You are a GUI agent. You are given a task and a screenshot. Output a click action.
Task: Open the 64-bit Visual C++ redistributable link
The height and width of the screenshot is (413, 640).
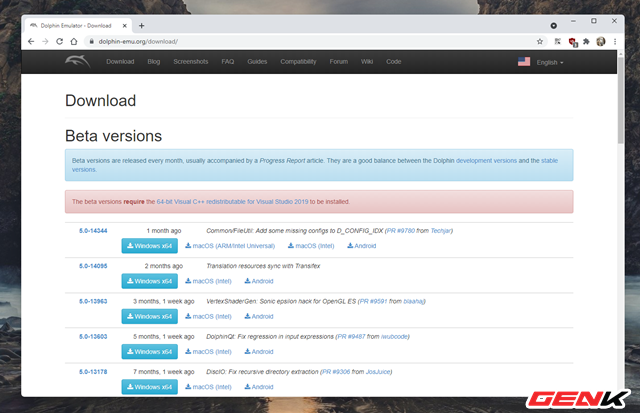232,202
